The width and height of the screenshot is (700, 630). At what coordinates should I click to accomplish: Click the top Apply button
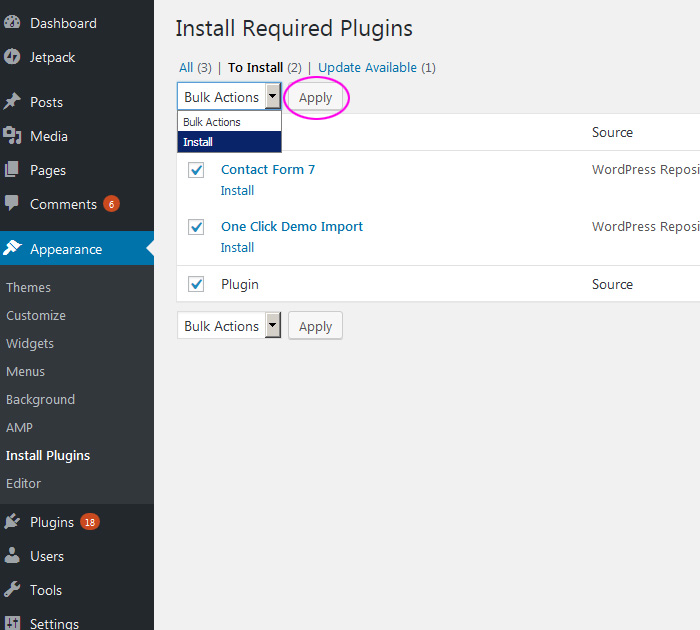(316, 97)
